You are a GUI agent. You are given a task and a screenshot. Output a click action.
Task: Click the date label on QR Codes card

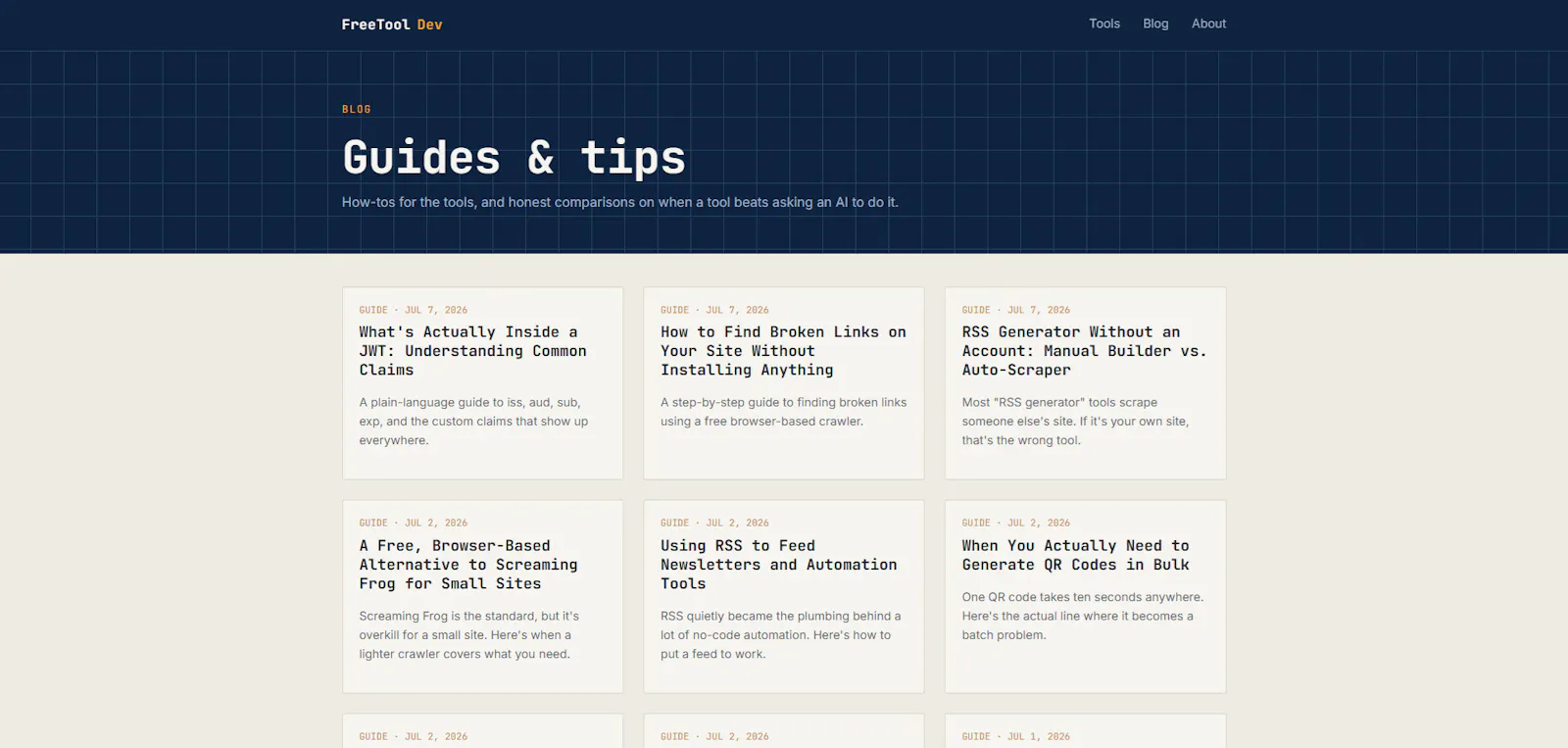click(x=1016, y=524)
